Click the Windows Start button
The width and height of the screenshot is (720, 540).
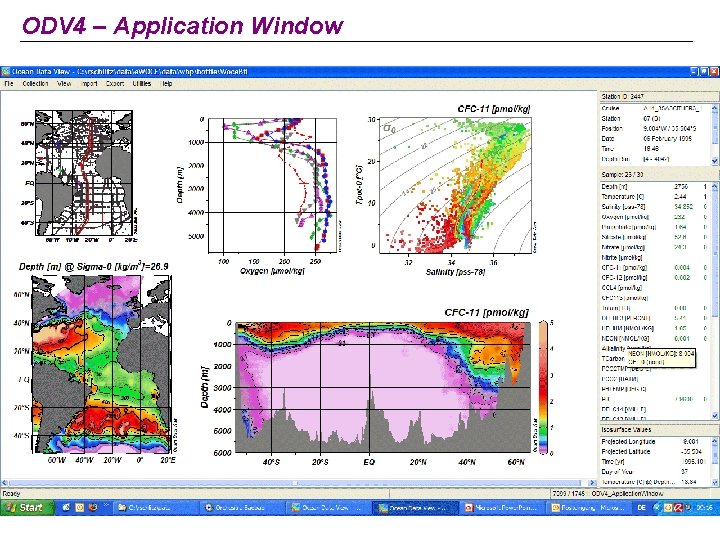pos(27,507)
